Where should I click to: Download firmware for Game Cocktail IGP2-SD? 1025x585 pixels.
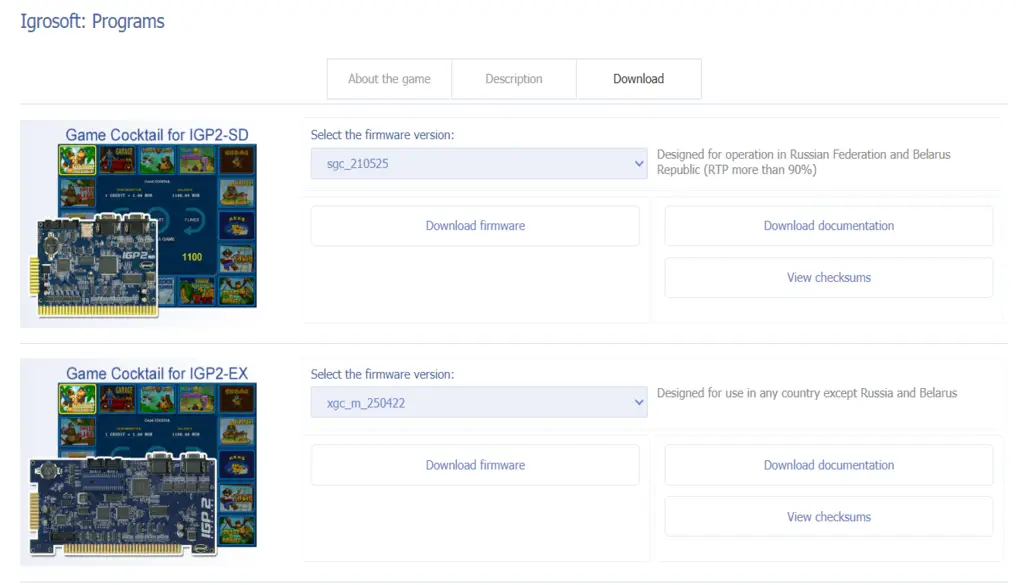point(475,226)
